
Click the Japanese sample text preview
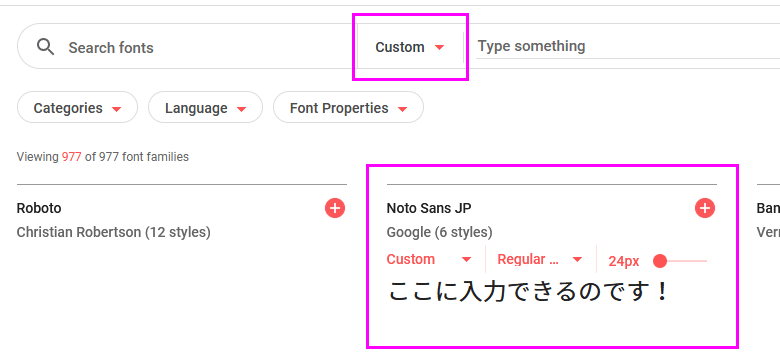pyautogui.click(x=528, y=292)
